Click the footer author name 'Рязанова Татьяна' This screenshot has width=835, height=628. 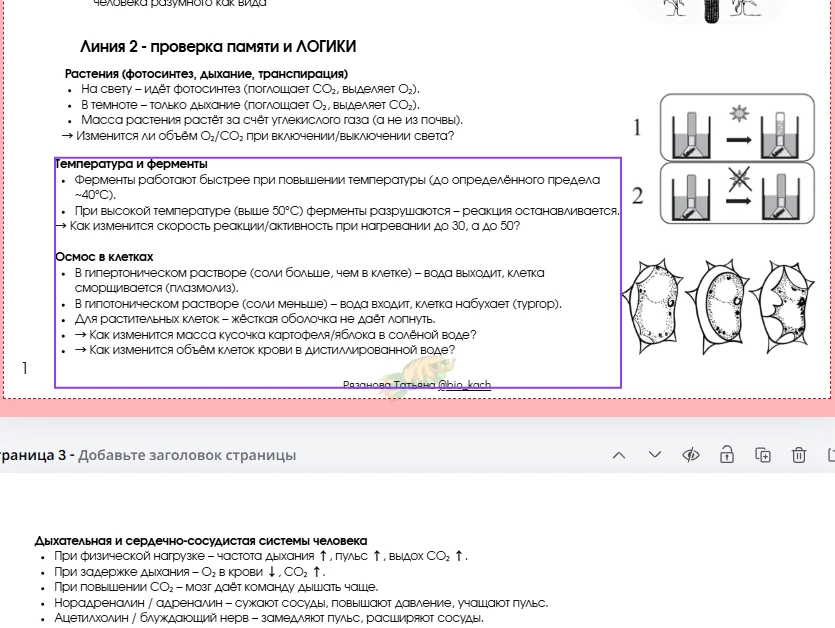[x=389, y=385]
